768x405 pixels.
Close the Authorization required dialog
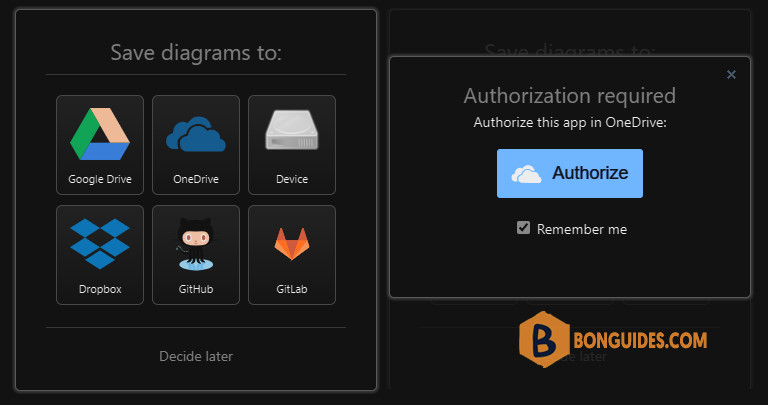pyautogui.click(x=731, y=74)
